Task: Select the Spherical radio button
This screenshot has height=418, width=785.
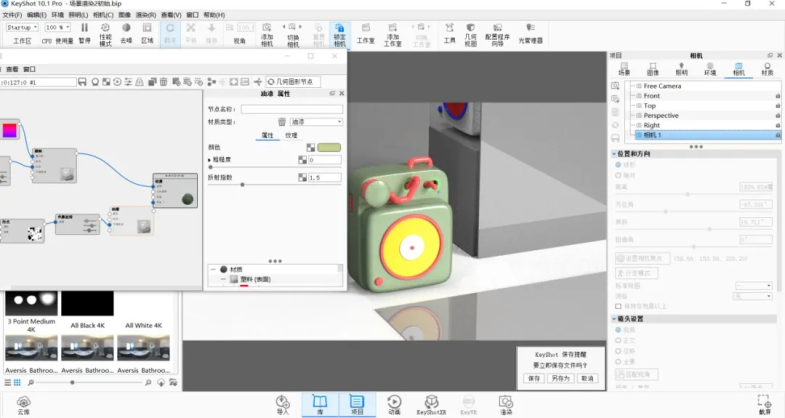Action: coord(617,164)
